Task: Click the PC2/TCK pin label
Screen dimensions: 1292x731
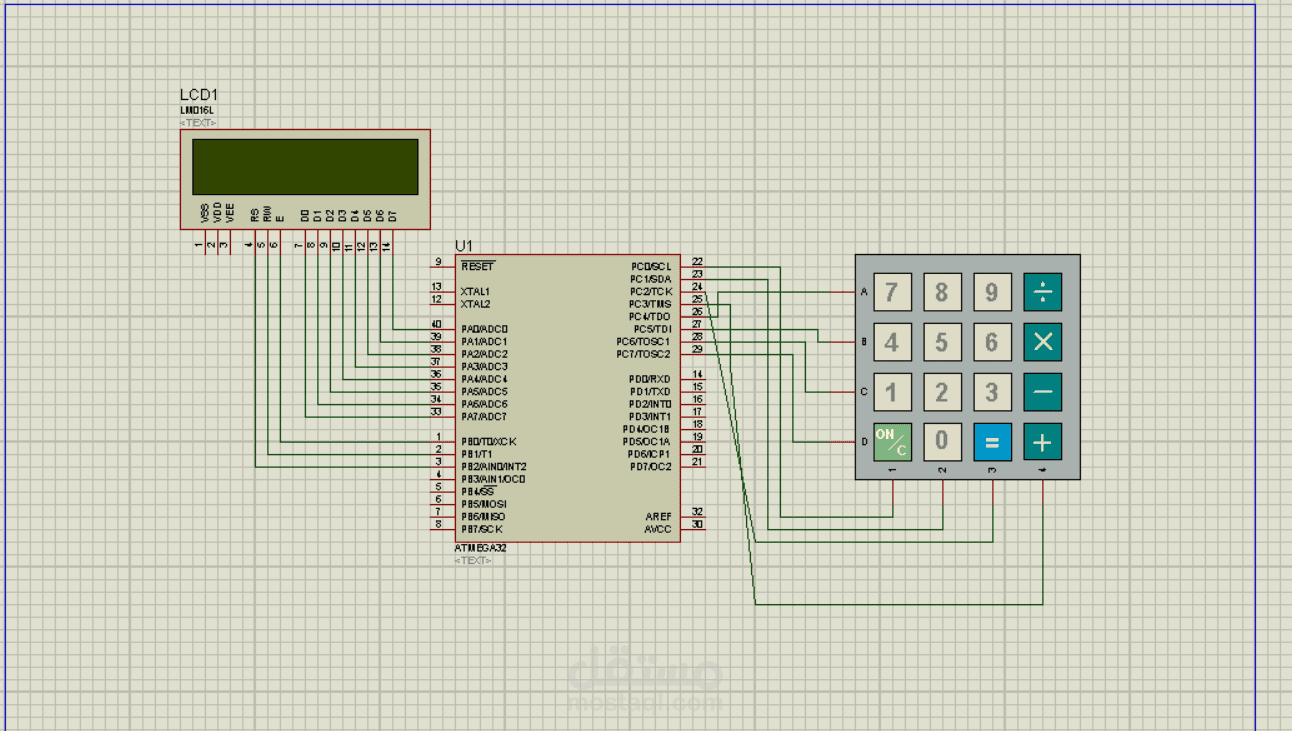Action: click(x=651, y=291)
